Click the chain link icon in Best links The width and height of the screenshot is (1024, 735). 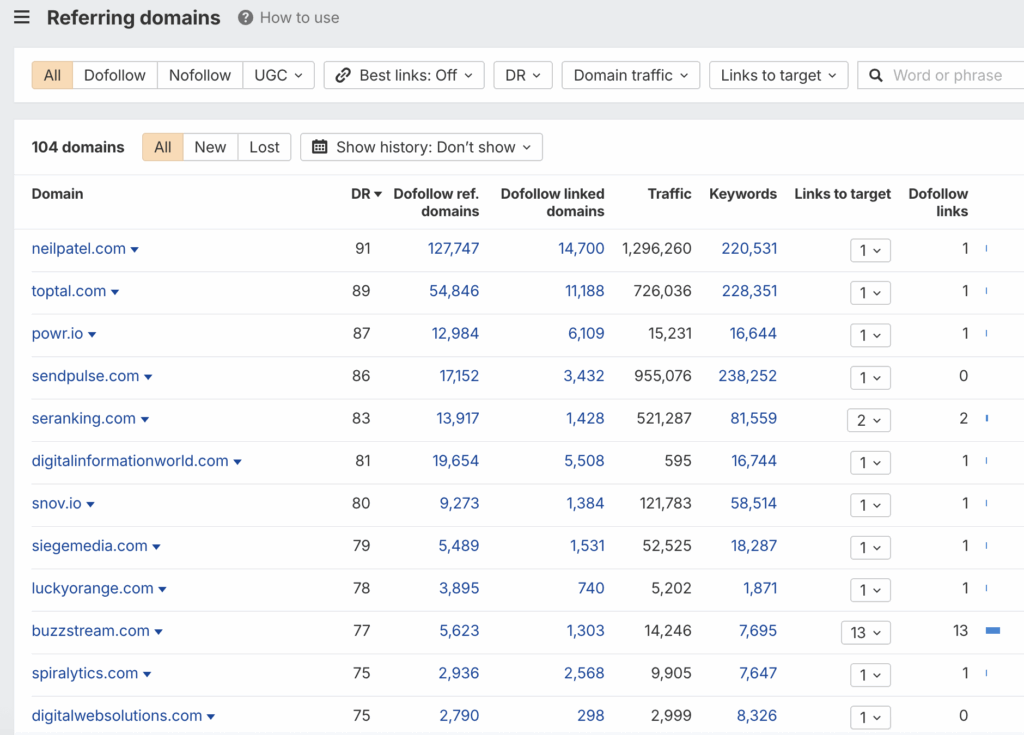(x=343, y=76)
